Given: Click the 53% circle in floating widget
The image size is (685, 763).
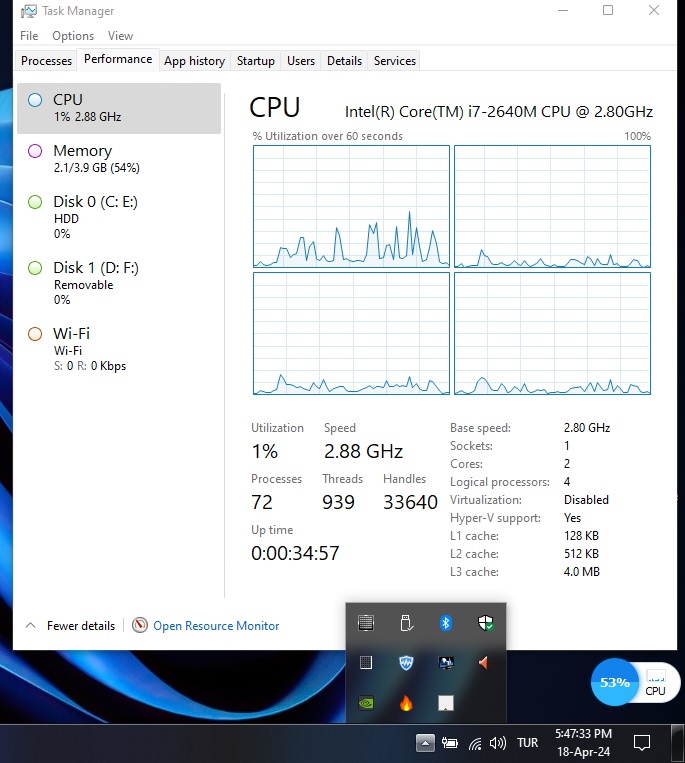Looking at the screenshot, I should 615,682.
